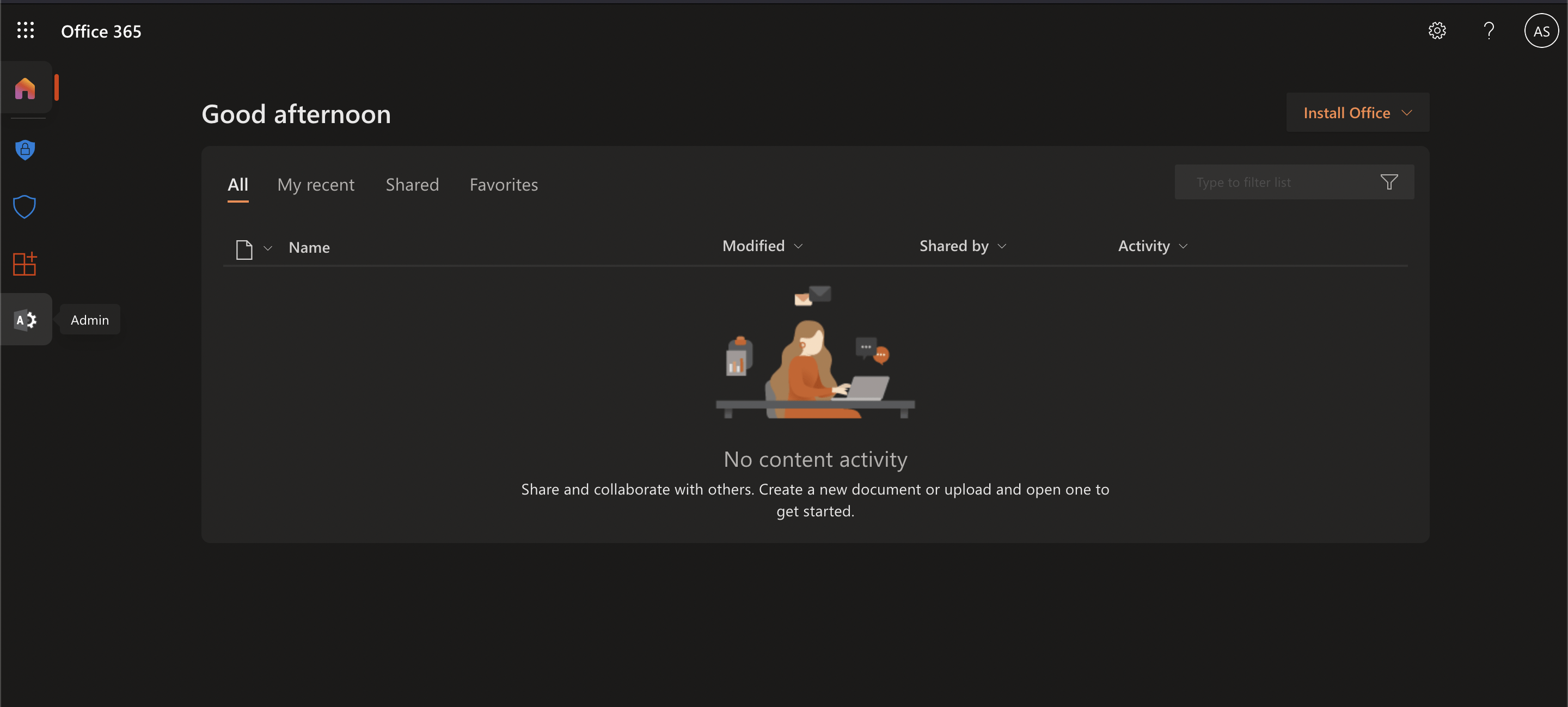The width and height of the screenshot is (1568, 707).
Task: Open the All apps grid icon
Action: point(25,264)
